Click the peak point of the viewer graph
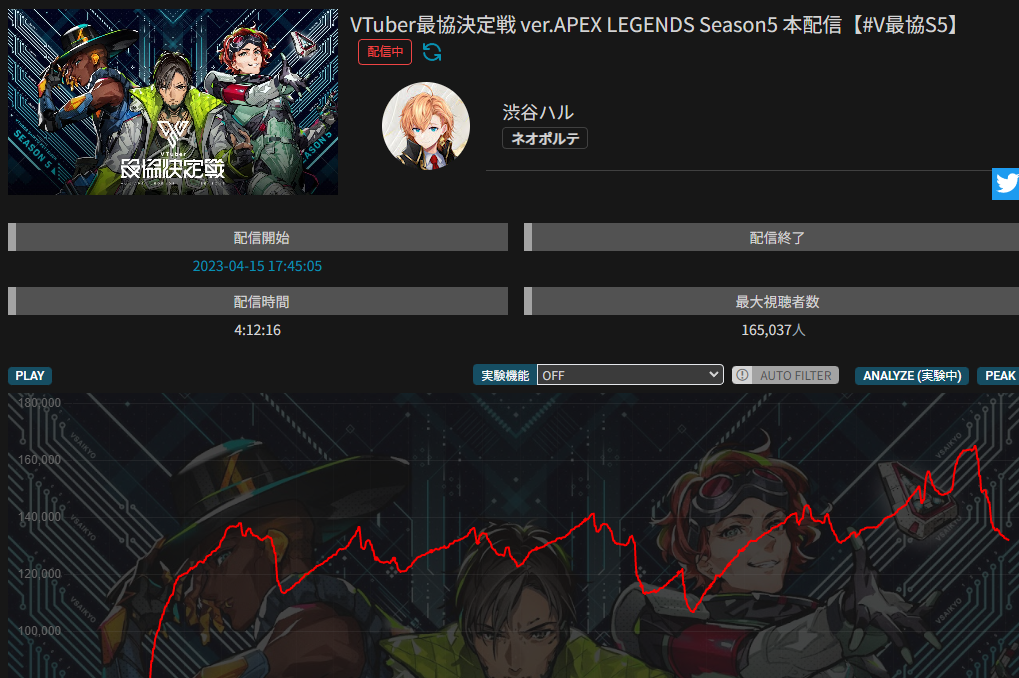The height and width of the screenshot is (678, 1019). point(975,447)
